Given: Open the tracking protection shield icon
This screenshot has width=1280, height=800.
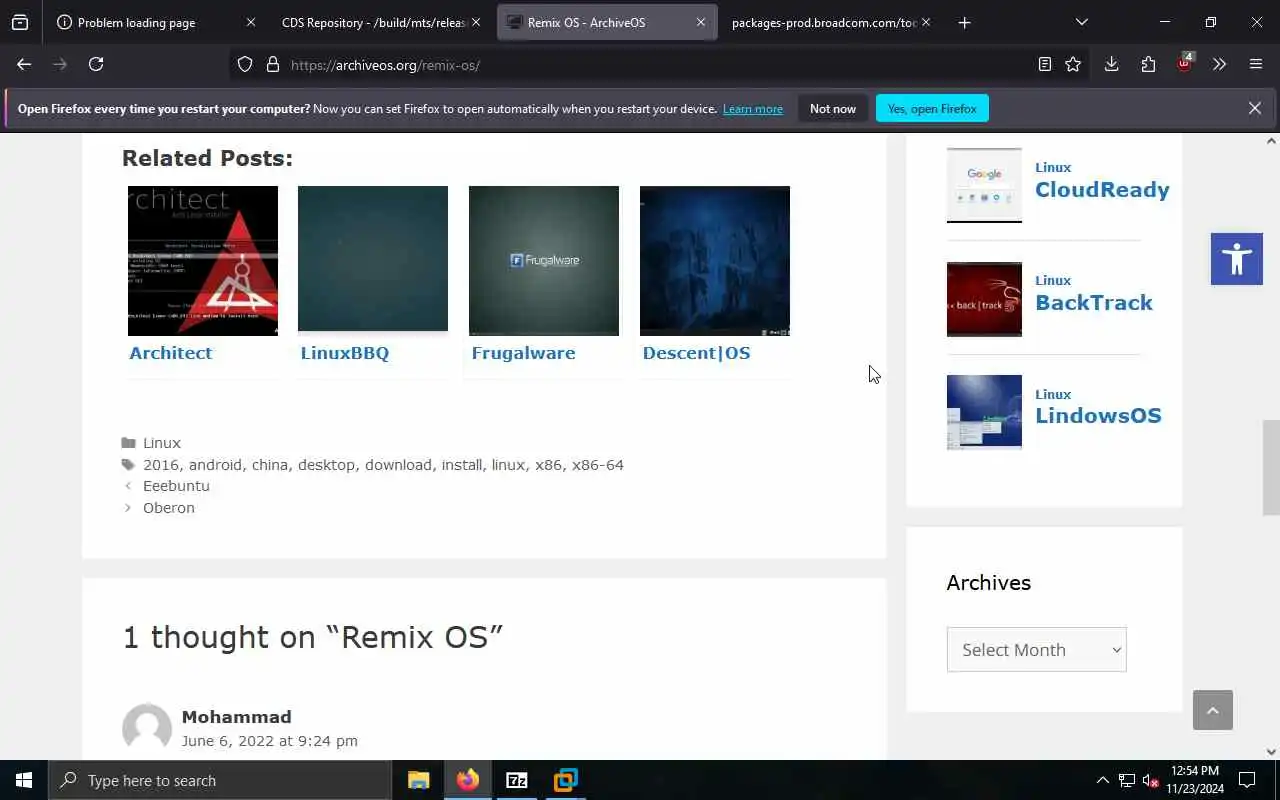Looking at the screenshot, I should click(245, 64).
